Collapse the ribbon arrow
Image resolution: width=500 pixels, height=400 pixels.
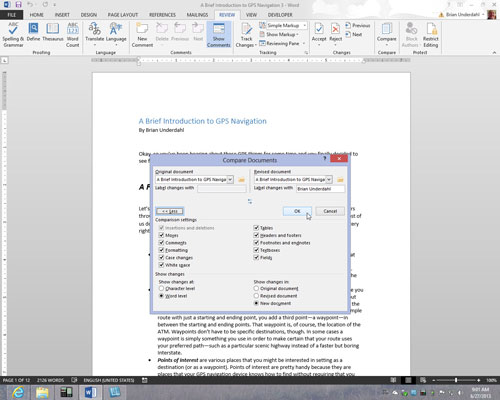(x=494, y=52)
